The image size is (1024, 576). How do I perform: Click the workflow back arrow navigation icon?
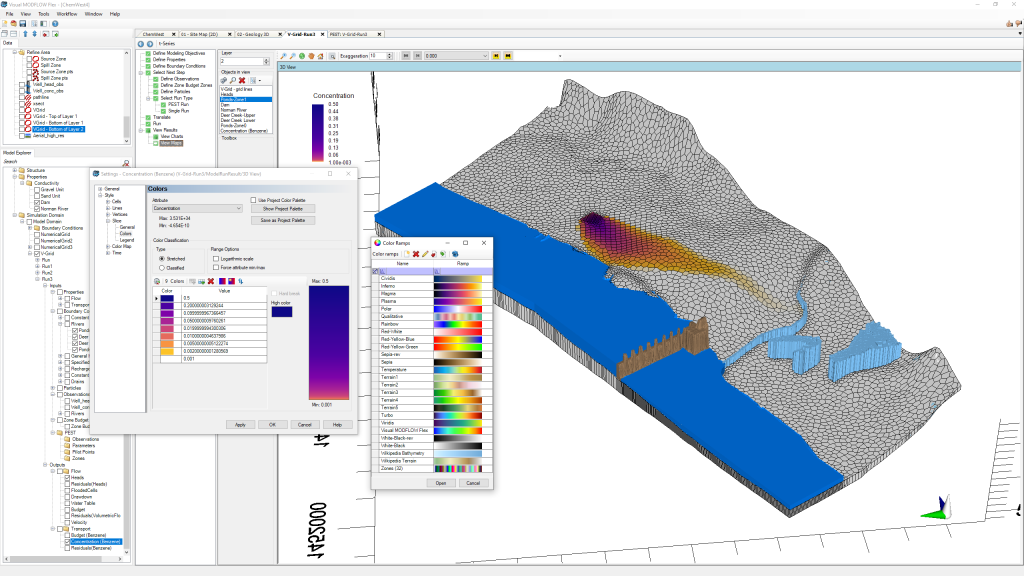pos(142,44)
